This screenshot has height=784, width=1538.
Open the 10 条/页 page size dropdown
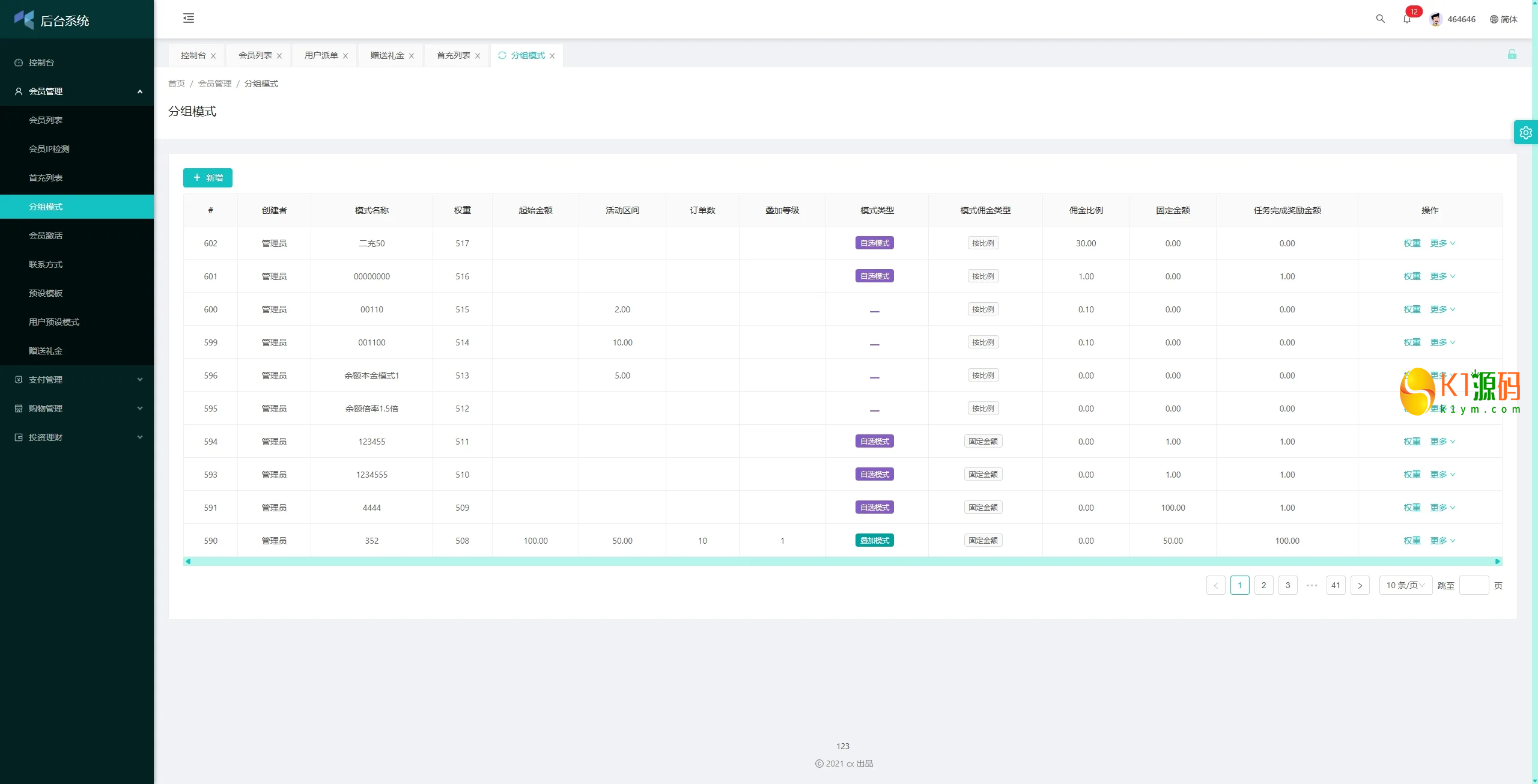(1405, 585)
